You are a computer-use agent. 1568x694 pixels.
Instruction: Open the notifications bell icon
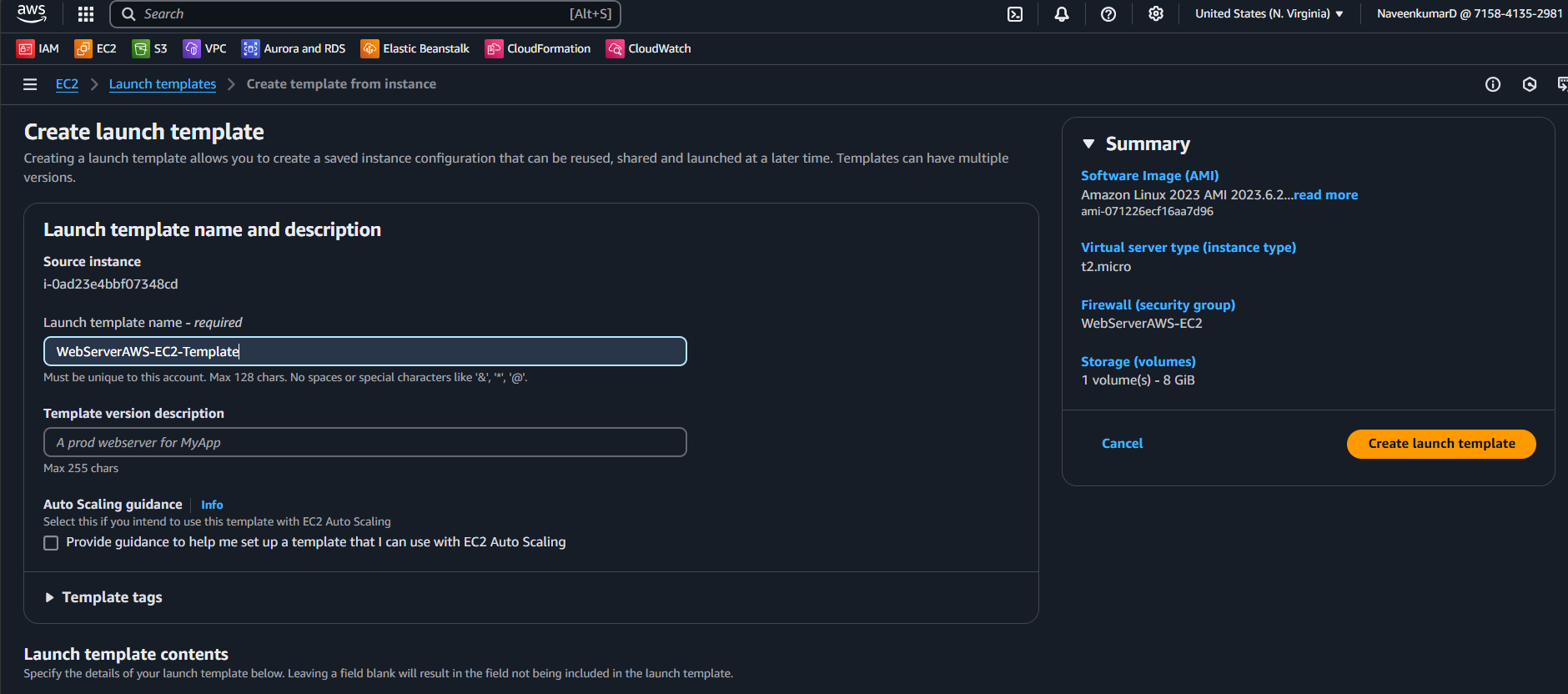click(1062, 14)
